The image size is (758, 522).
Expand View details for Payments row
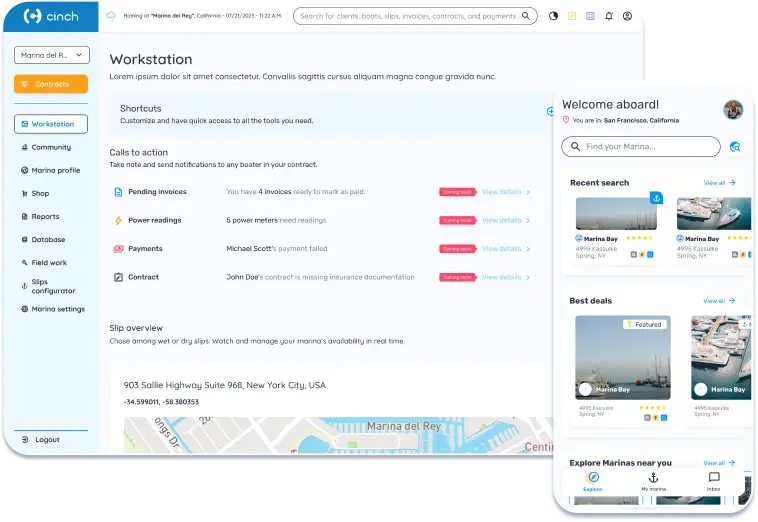coord(506,249)
